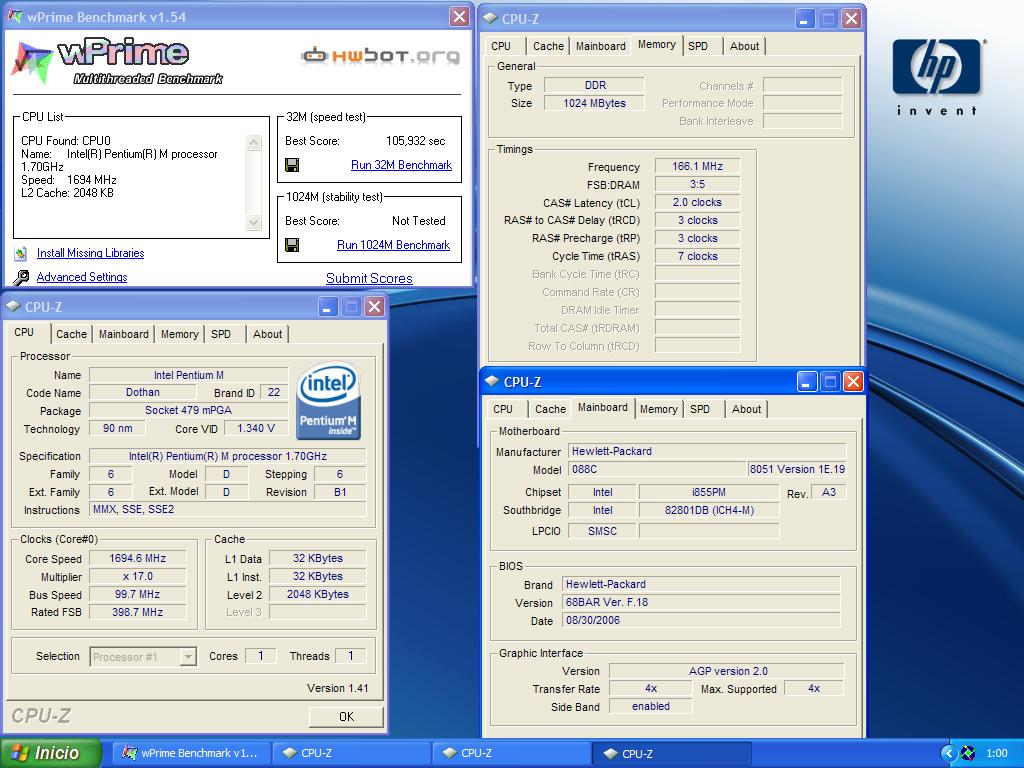Click the CPU List scroll up arrow

(254, 142)
